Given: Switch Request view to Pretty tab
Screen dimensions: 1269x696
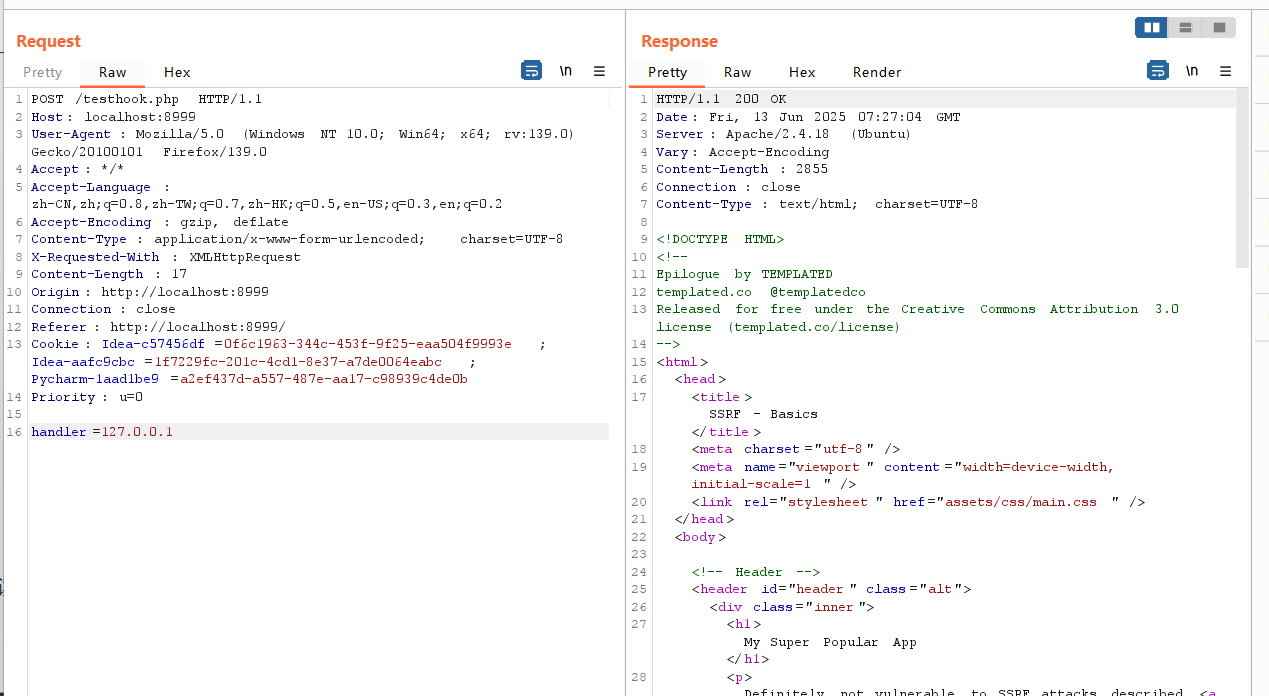Looking at the screenshot, I should 43,72.
